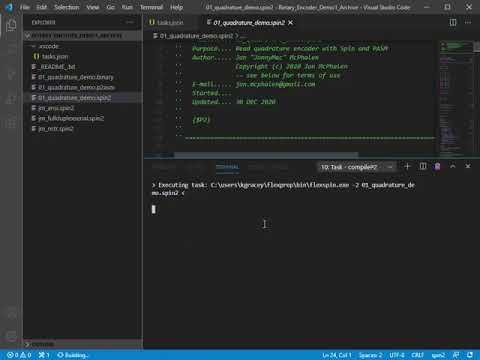Open the _README_.txt file
This screenshot has width=480, height=360.
83,67
